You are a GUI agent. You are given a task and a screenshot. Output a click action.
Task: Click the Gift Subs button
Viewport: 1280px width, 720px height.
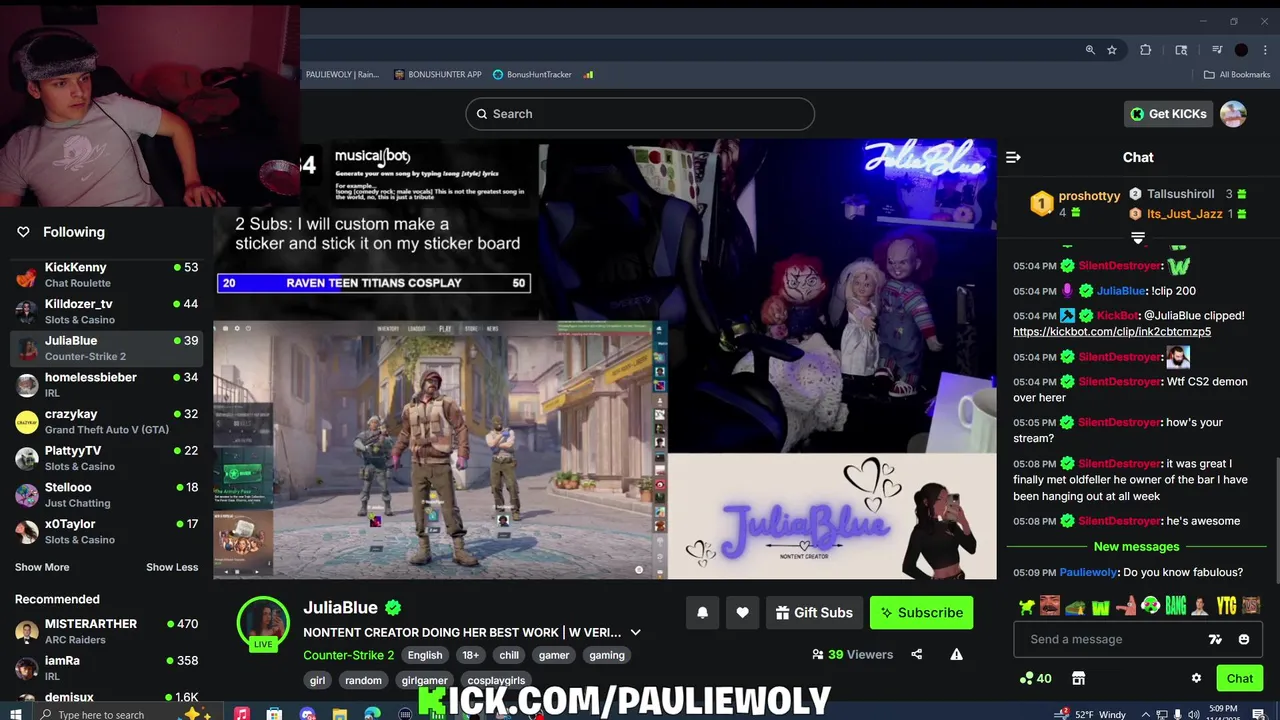pos(814,613)
